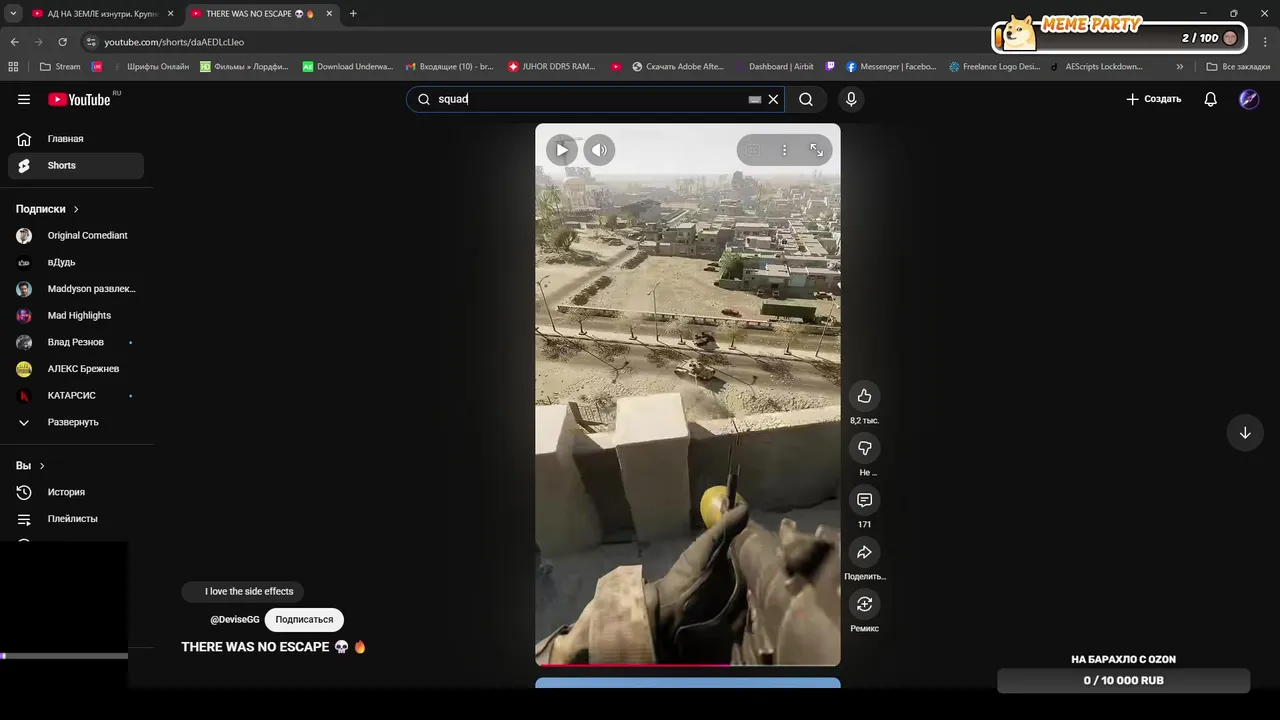The height and width of the screenshot is (720, 1280).
Task: Close the THERE WAS NO ESCAPE tab
Action: [329, 14]
